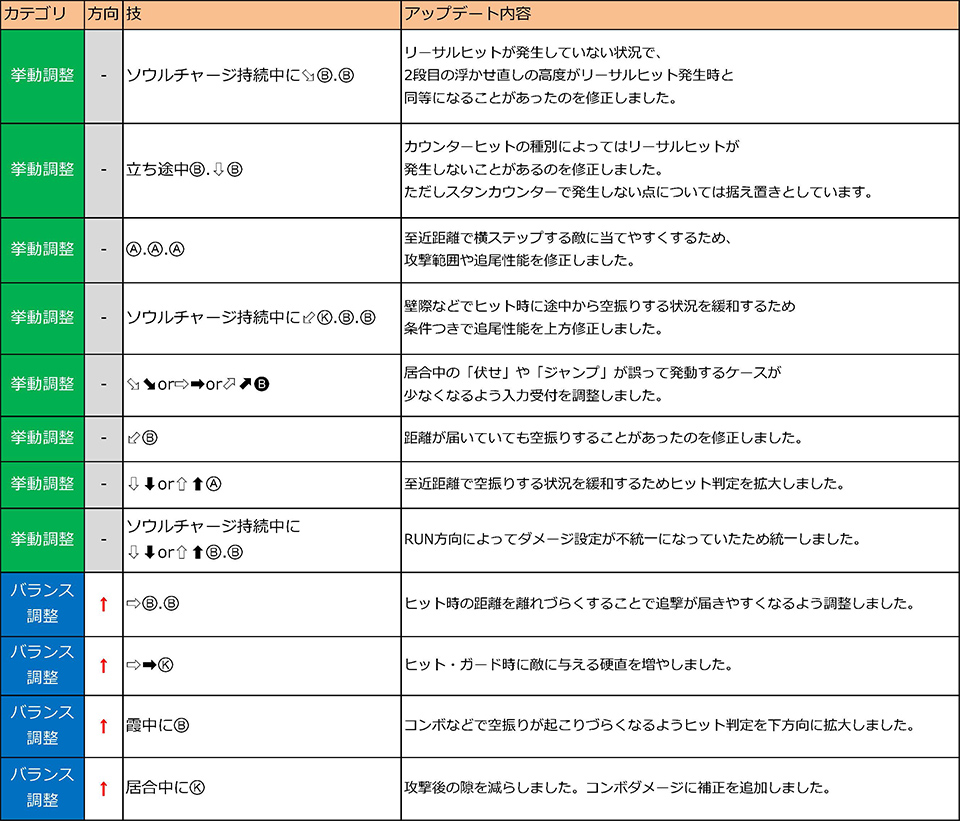Click the red up arrow beside ⇨➡Ⓚ
The height and width of the screenshot is (821, 960).
(103, 665)
